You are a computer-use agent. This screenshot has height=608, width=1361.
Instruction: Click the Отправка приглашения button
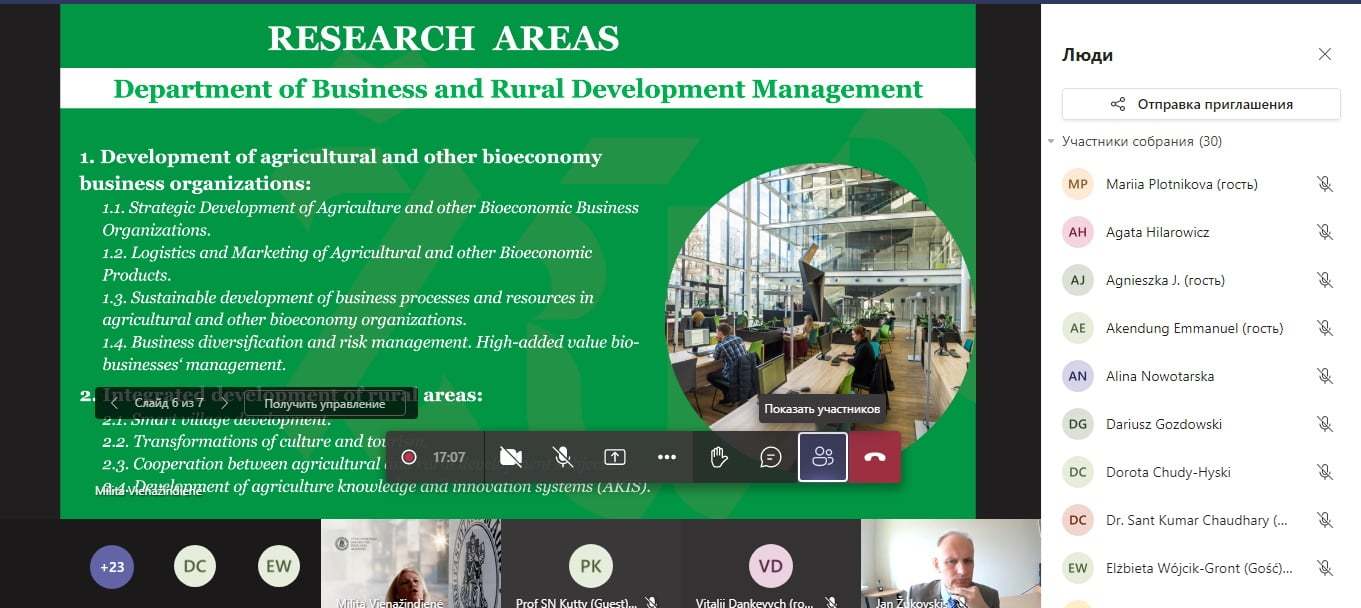(x=1201, y=104)
